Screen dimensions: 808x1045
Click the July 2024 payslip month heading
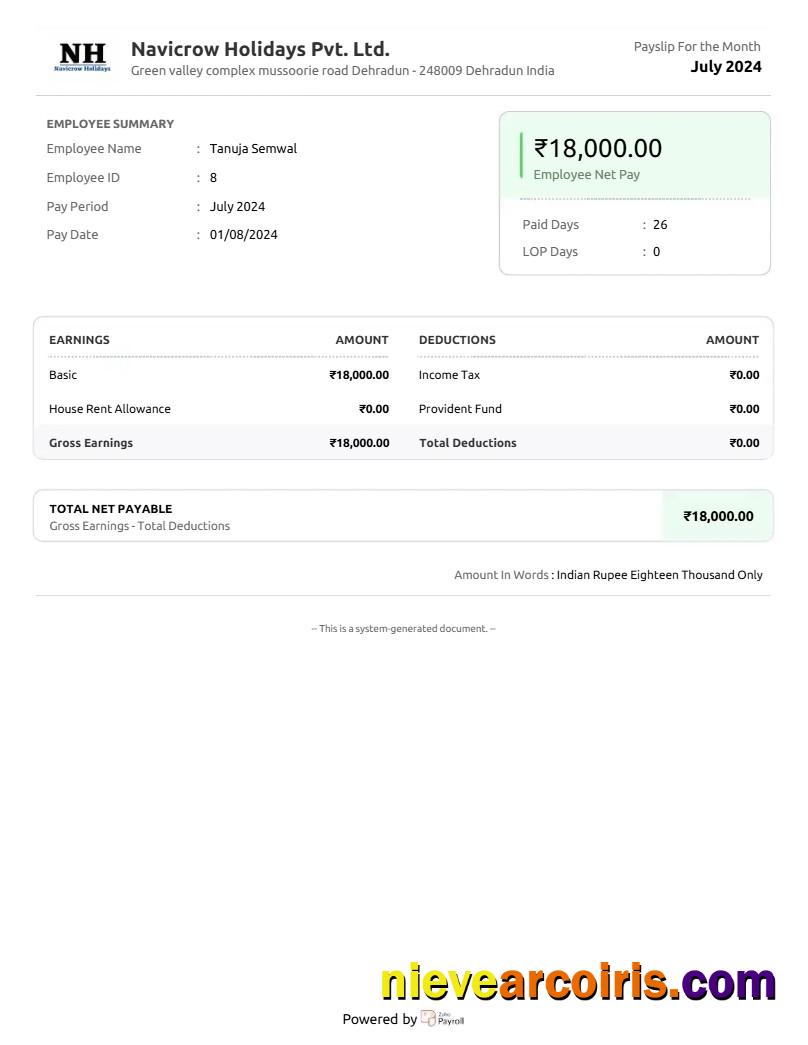point(725,67)
